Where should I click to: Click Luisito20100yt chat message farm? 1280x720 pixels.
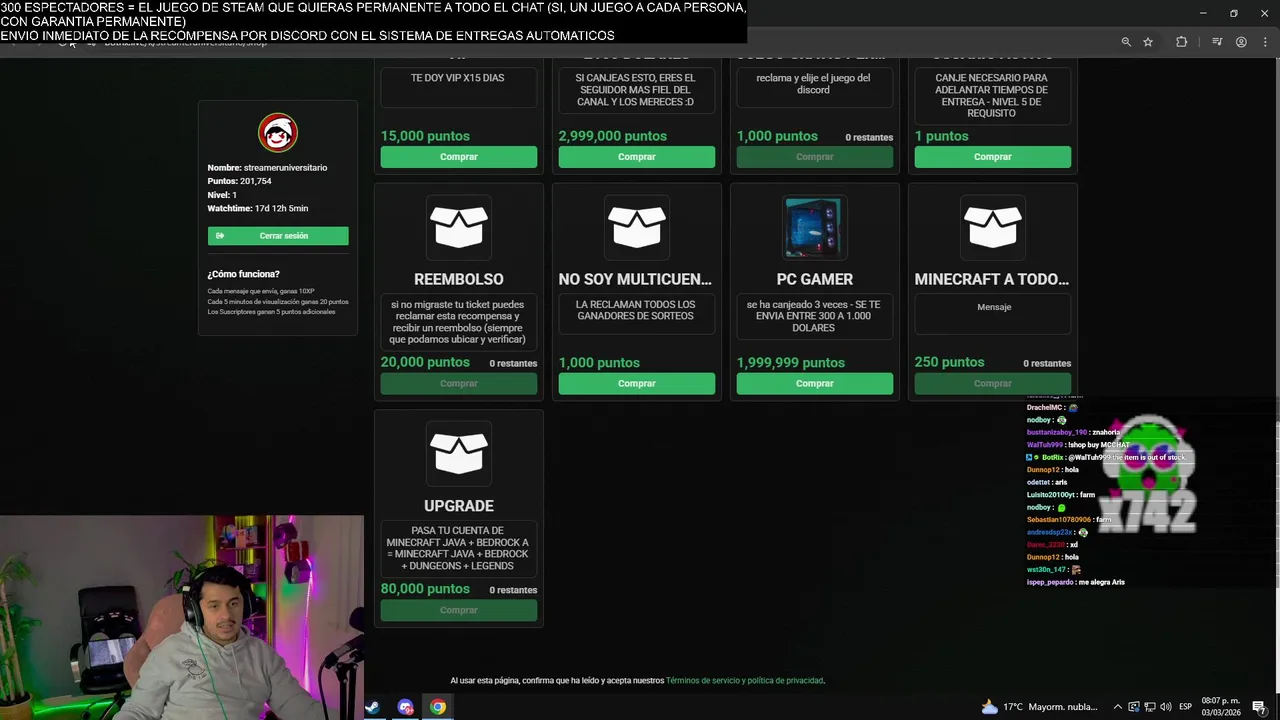tap(1061, 495)
